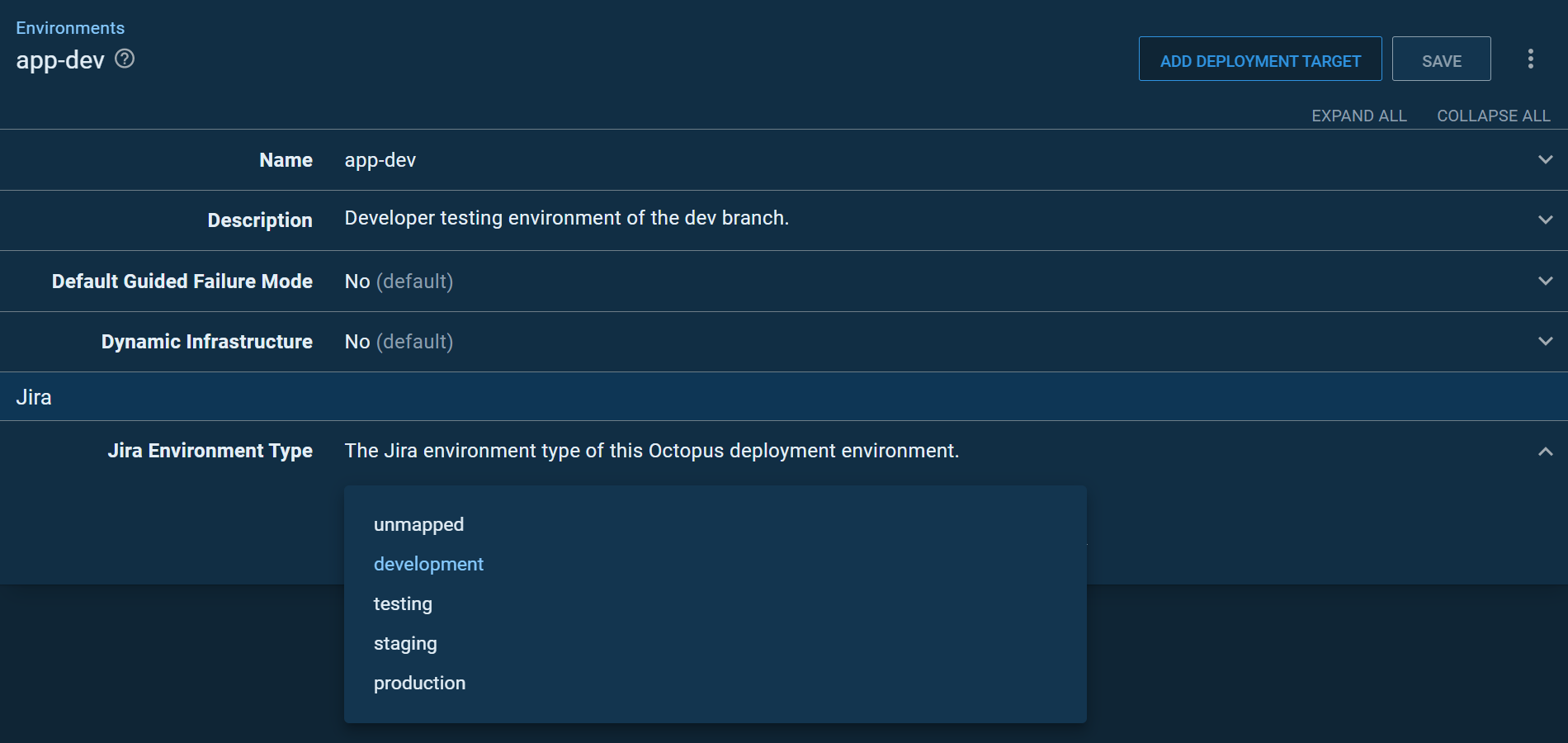Click the Collapse All link
Viewport: 1568px width, 743px height.
[x=1493, y=116]
